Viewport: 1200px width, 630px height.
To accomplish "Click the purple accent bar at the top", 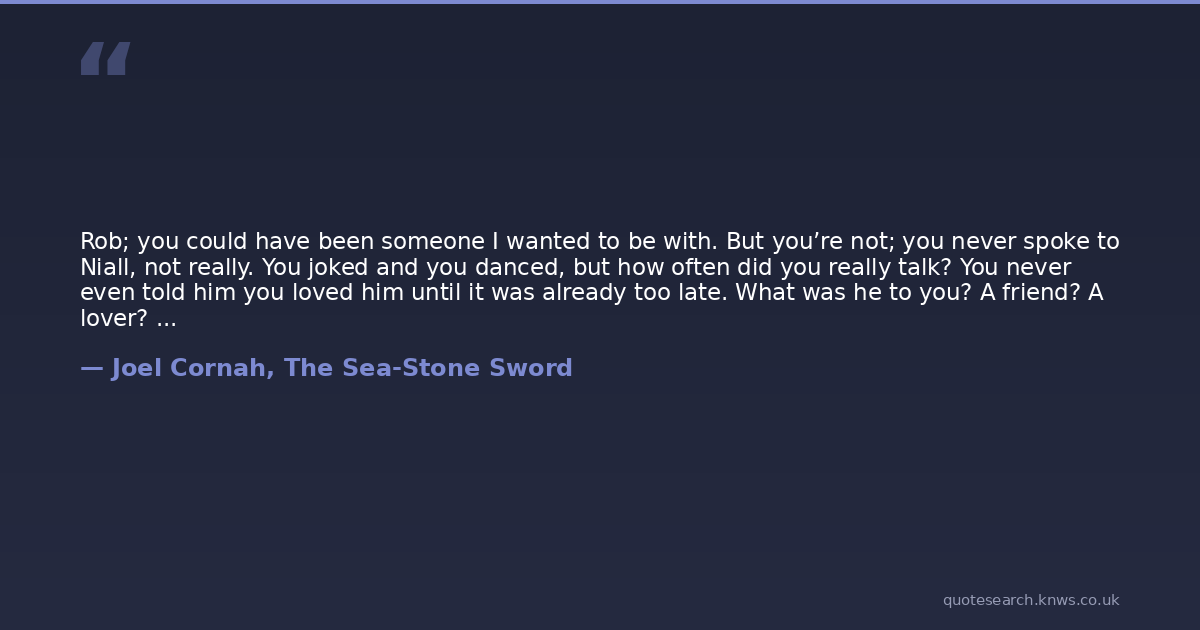I will tap(600, 2).
